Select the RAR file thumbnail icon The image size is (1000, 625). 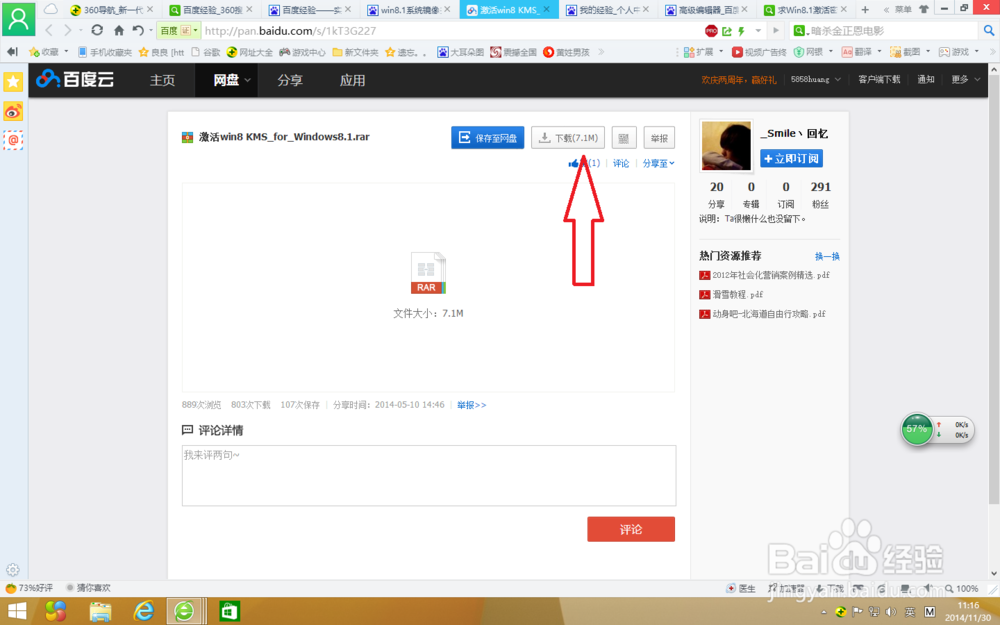click(428, 270)
